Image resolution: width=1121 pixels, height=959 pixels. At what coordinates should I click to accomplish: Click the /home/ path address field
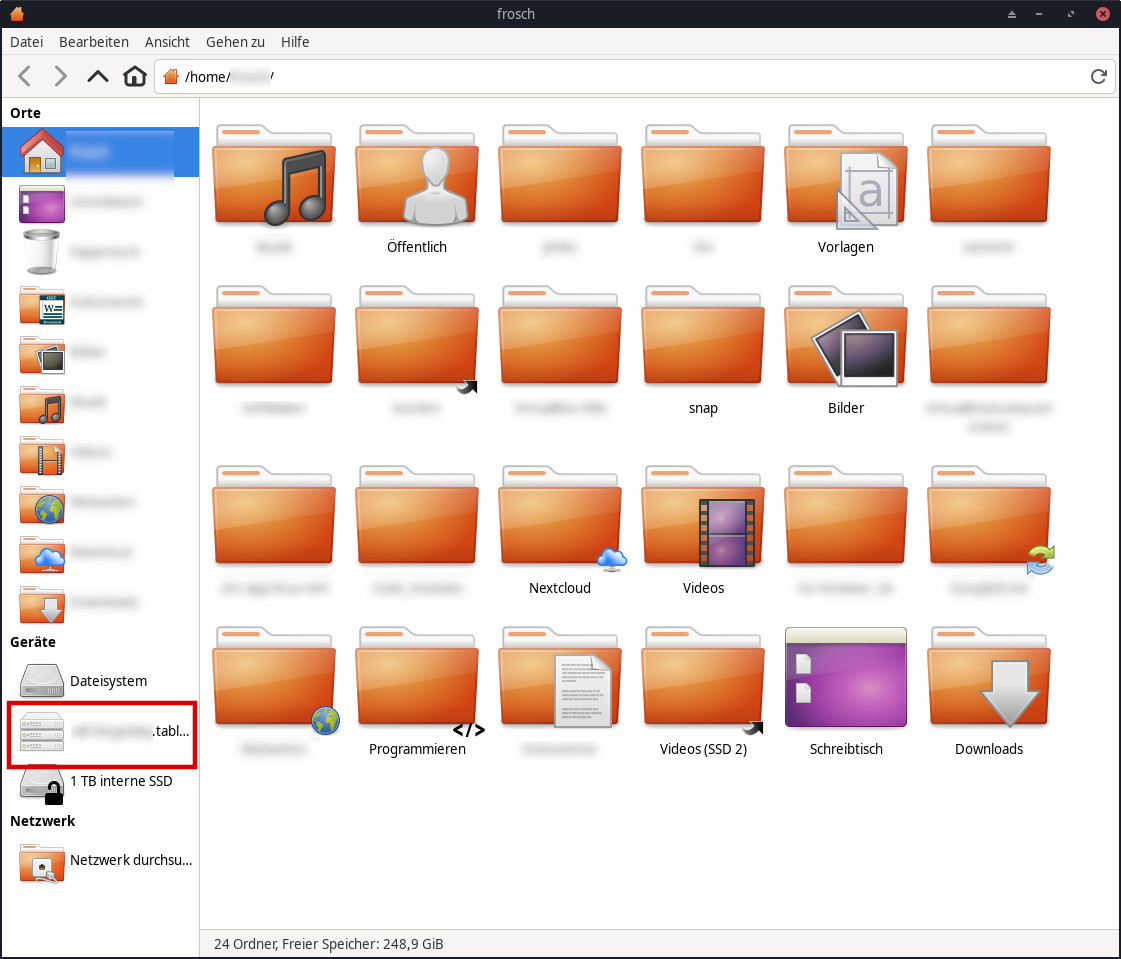click(620, 76)
